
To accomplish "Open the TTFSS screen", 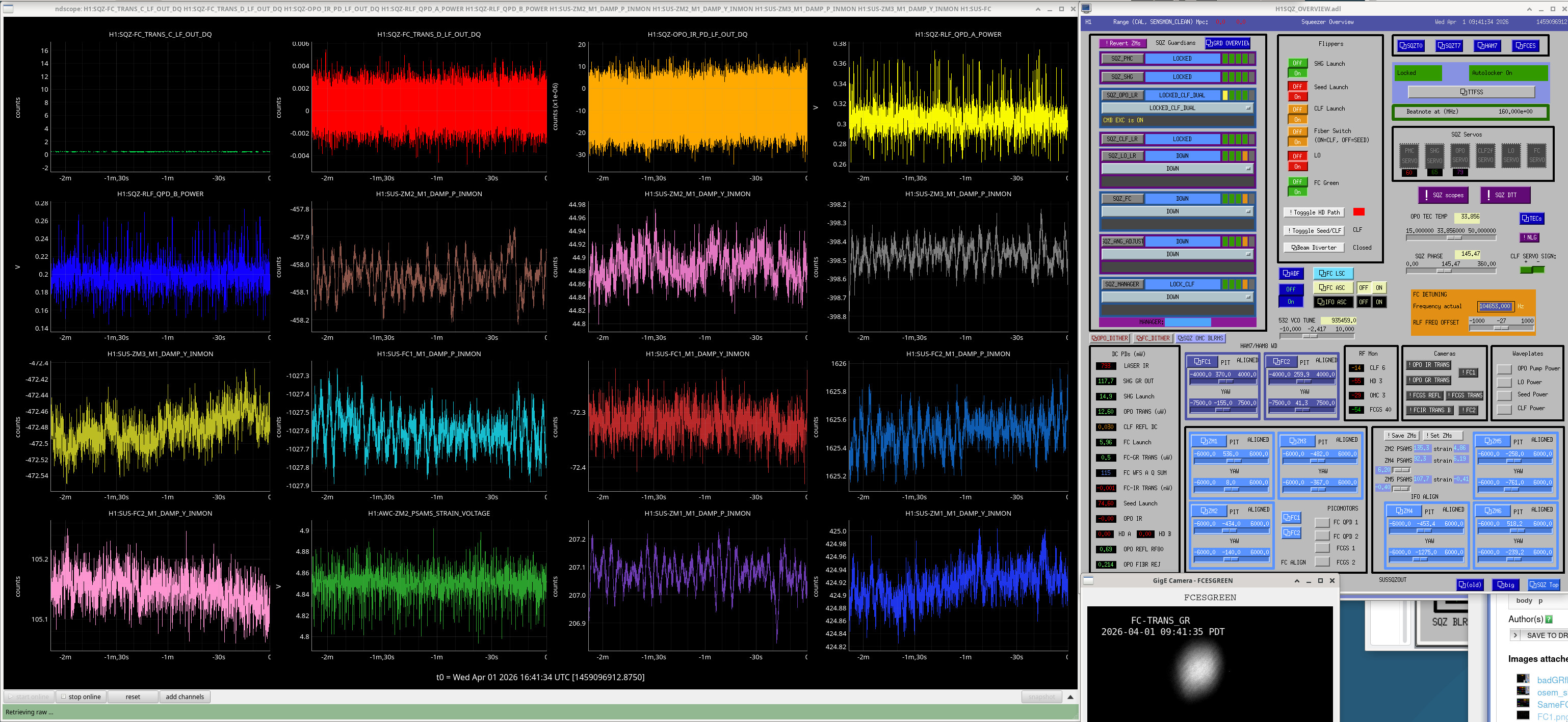I will 1471,92.
